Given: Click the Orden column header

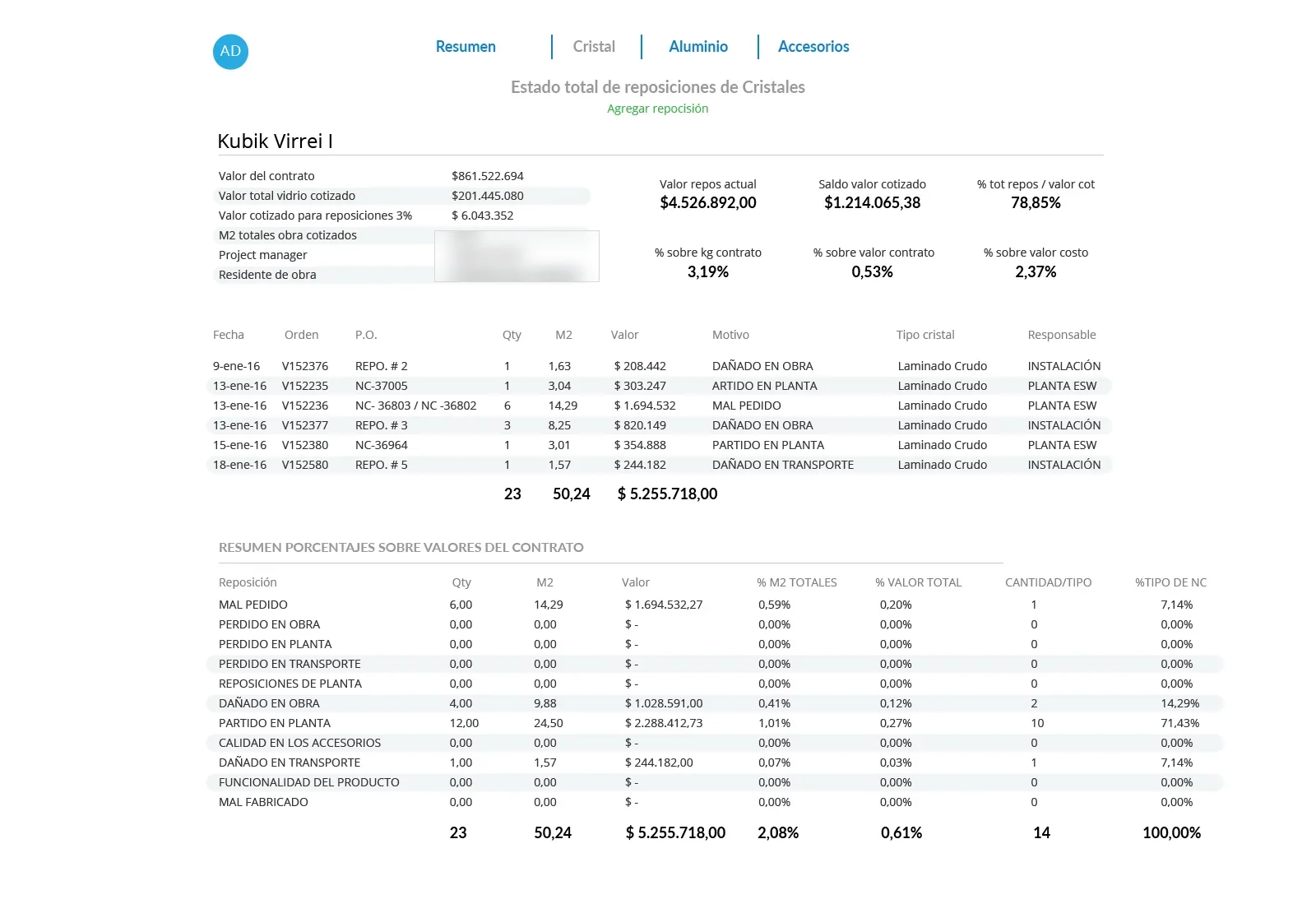Looking at the screenshot, I should point(301,335).
